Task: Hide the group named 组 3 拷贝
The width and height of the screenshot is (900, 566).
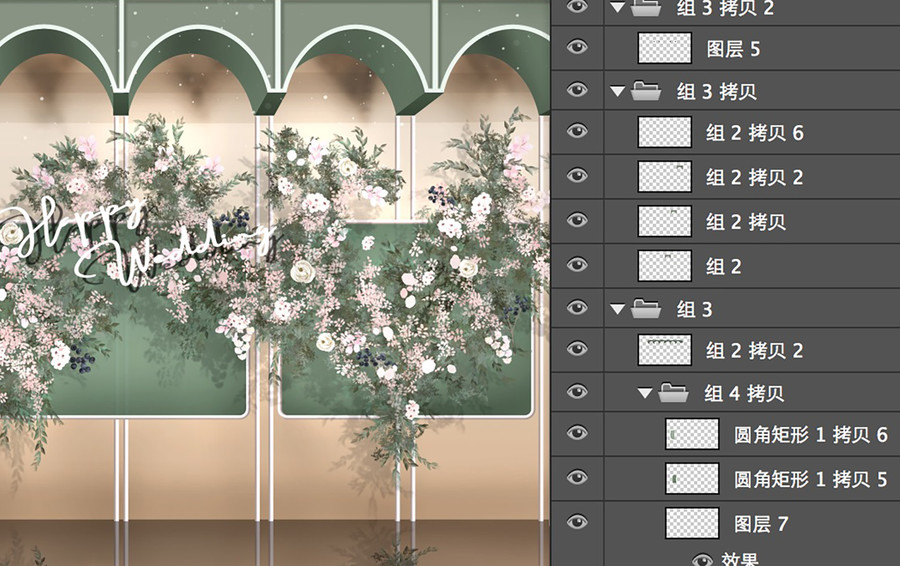Action: 577,90
